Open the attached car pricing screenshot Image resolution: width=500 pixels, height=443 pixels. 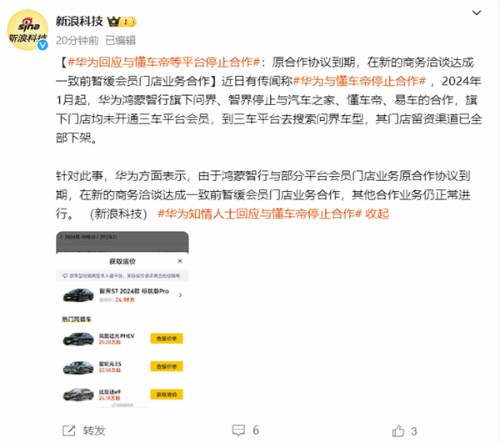tap(122, 320)
